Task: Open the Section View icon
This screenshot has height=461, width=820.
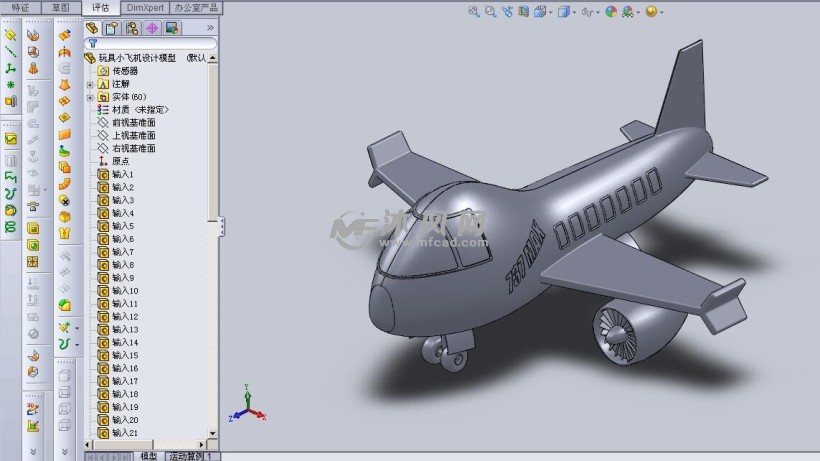Action: pyautogui.click(x=523, y=11)
